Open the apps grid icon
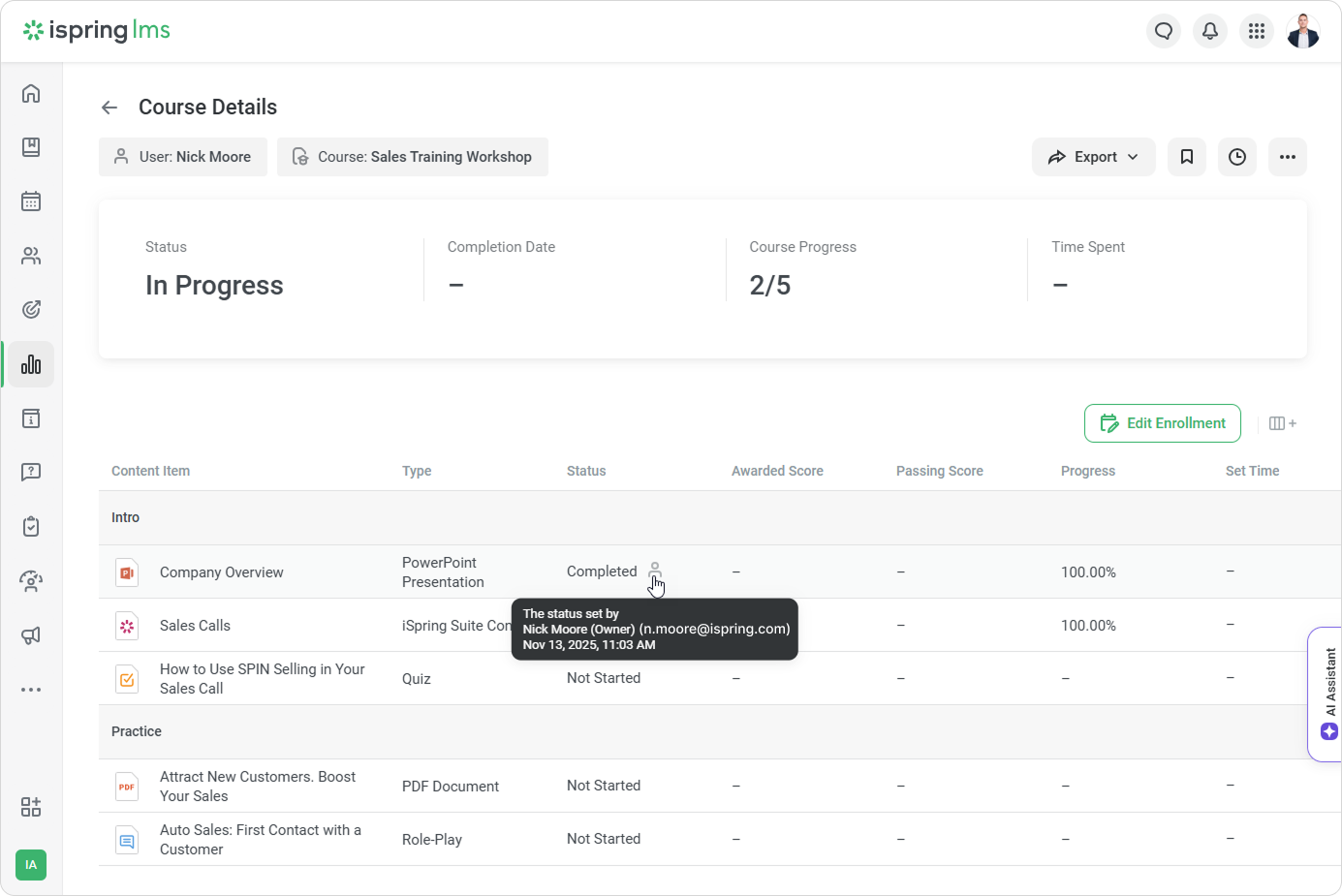 point(1257,31)
